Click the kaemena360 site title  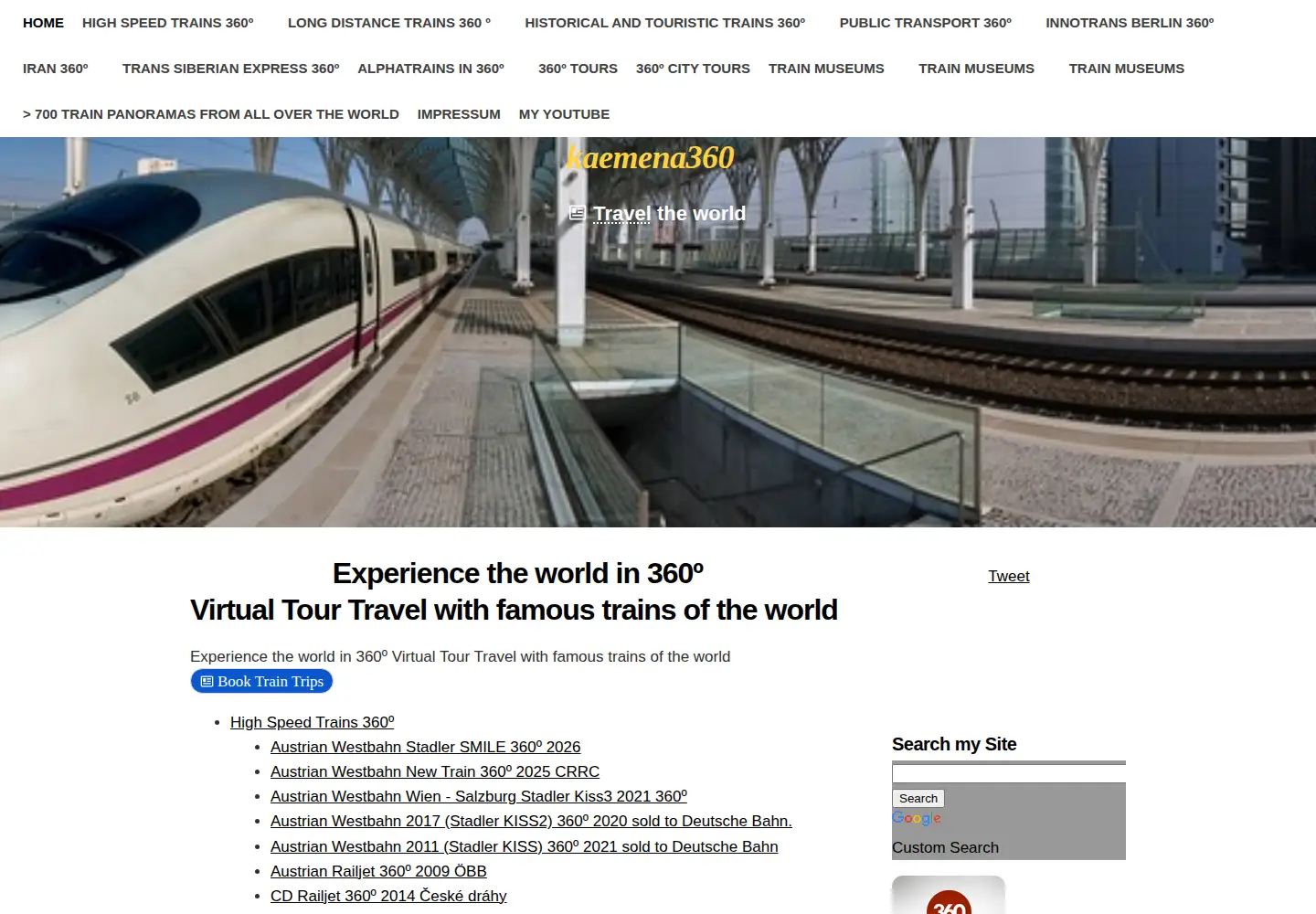point(650,158)
